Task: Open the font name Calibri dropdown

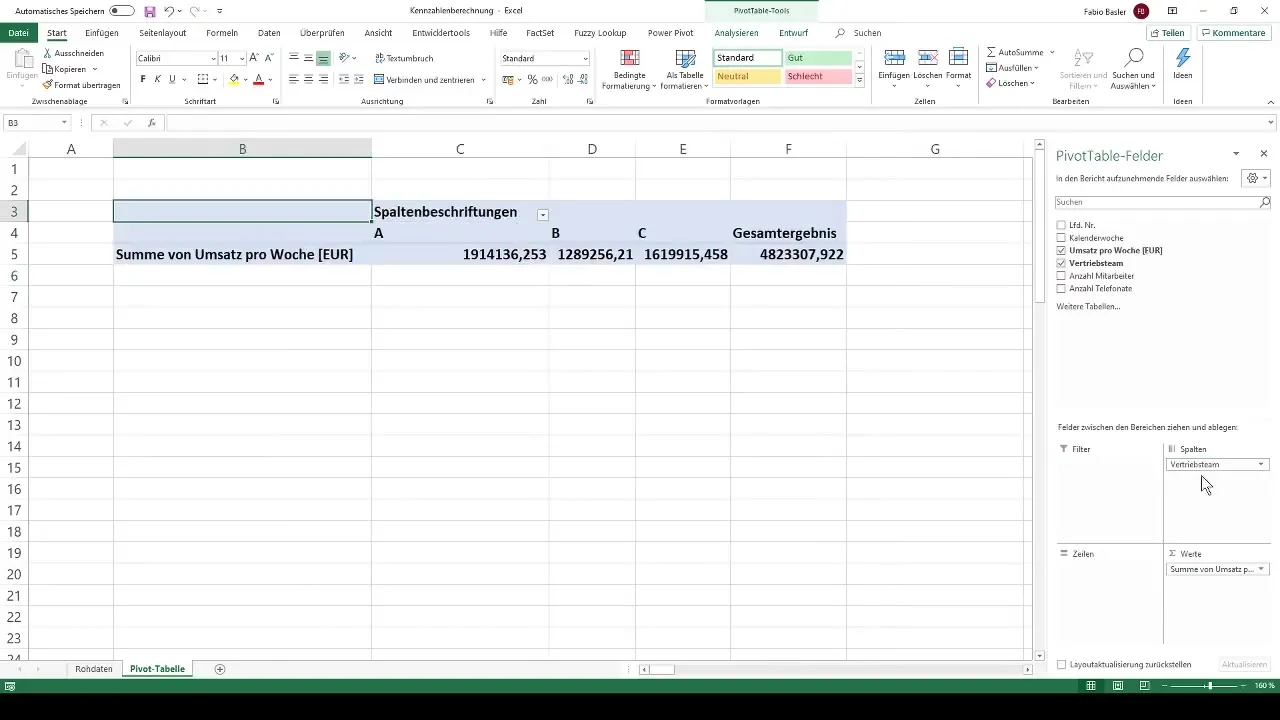Action: point(213,59)
